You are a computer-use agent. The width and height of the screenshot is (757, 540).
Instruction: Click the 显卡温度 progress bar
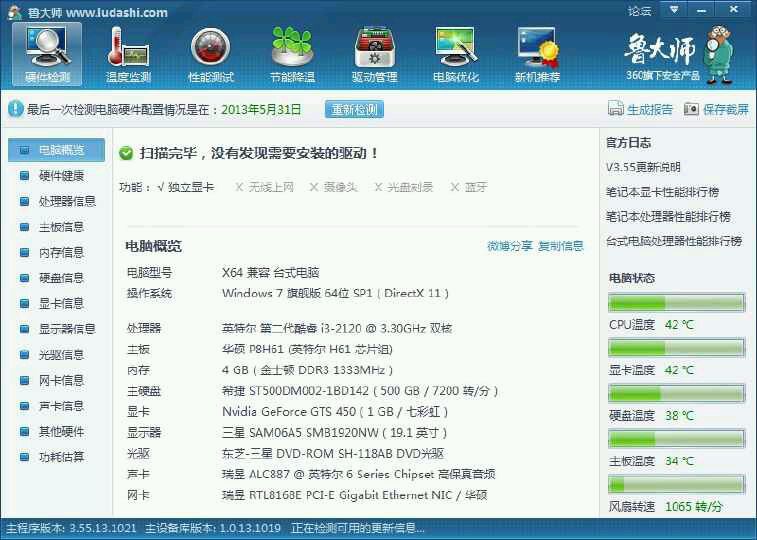(x=676, y=347)
